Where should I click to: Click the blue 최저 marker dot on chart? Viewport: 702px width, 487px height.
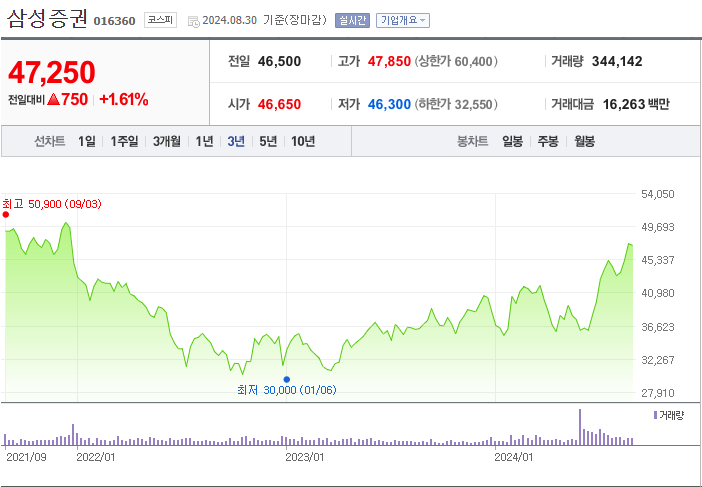click(x=287, y=380)
